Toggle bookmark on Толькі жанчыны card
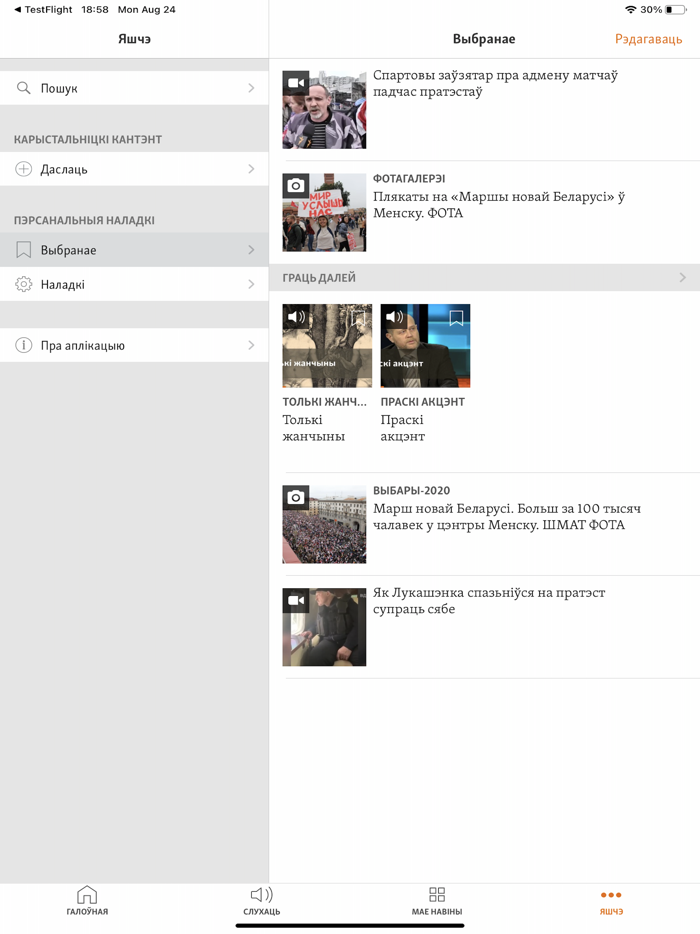This screenshot has height=934, width=700. [358, 317]
